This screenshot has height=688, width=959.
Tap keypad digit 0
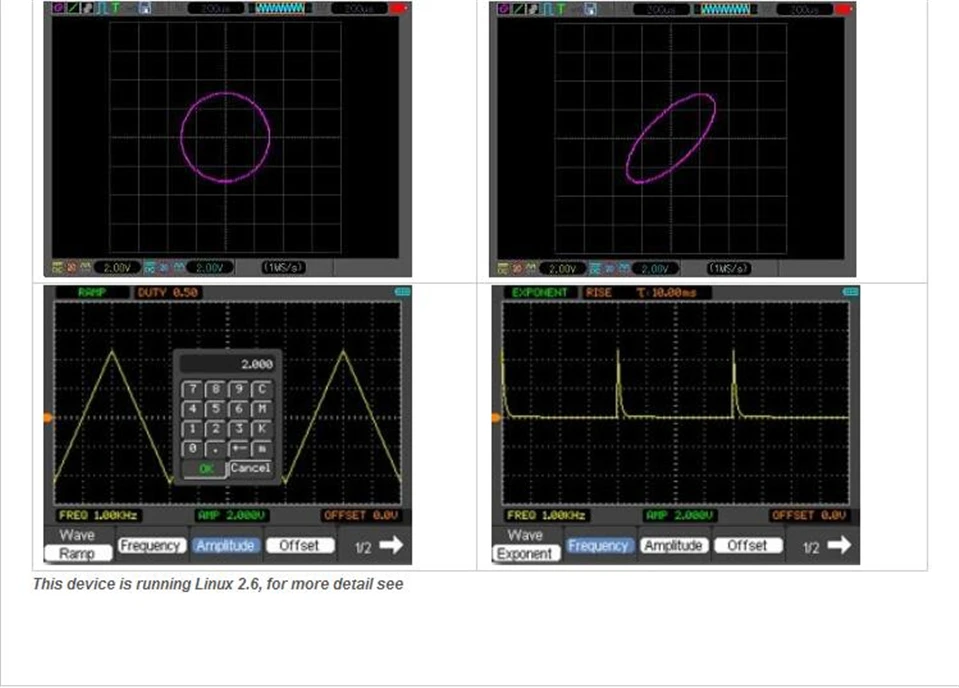coord(193,448)
